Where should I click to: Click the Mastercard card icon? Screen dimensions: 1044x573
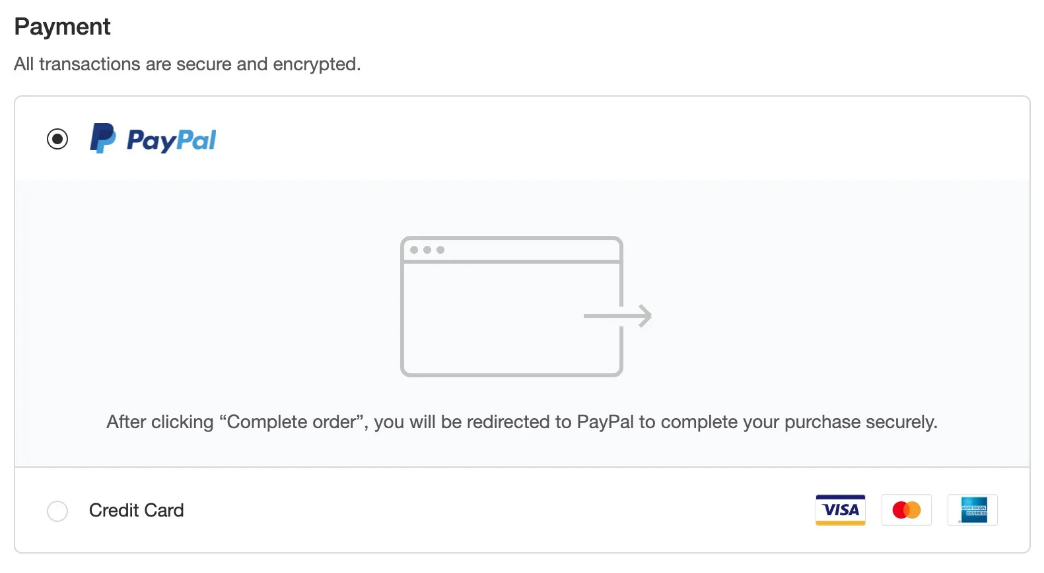(906, 510)
